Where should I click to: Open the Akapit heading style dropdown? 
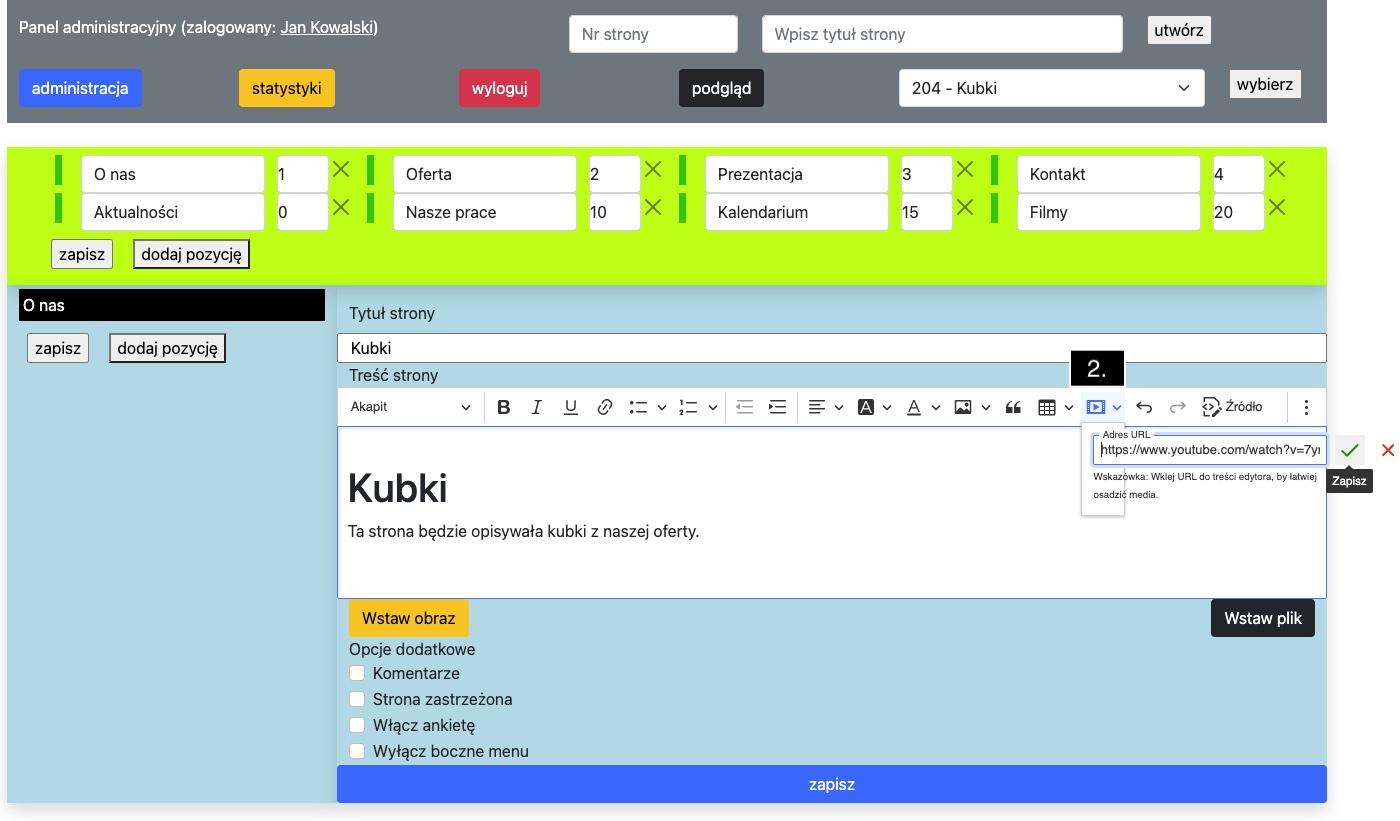pos(410,407)
